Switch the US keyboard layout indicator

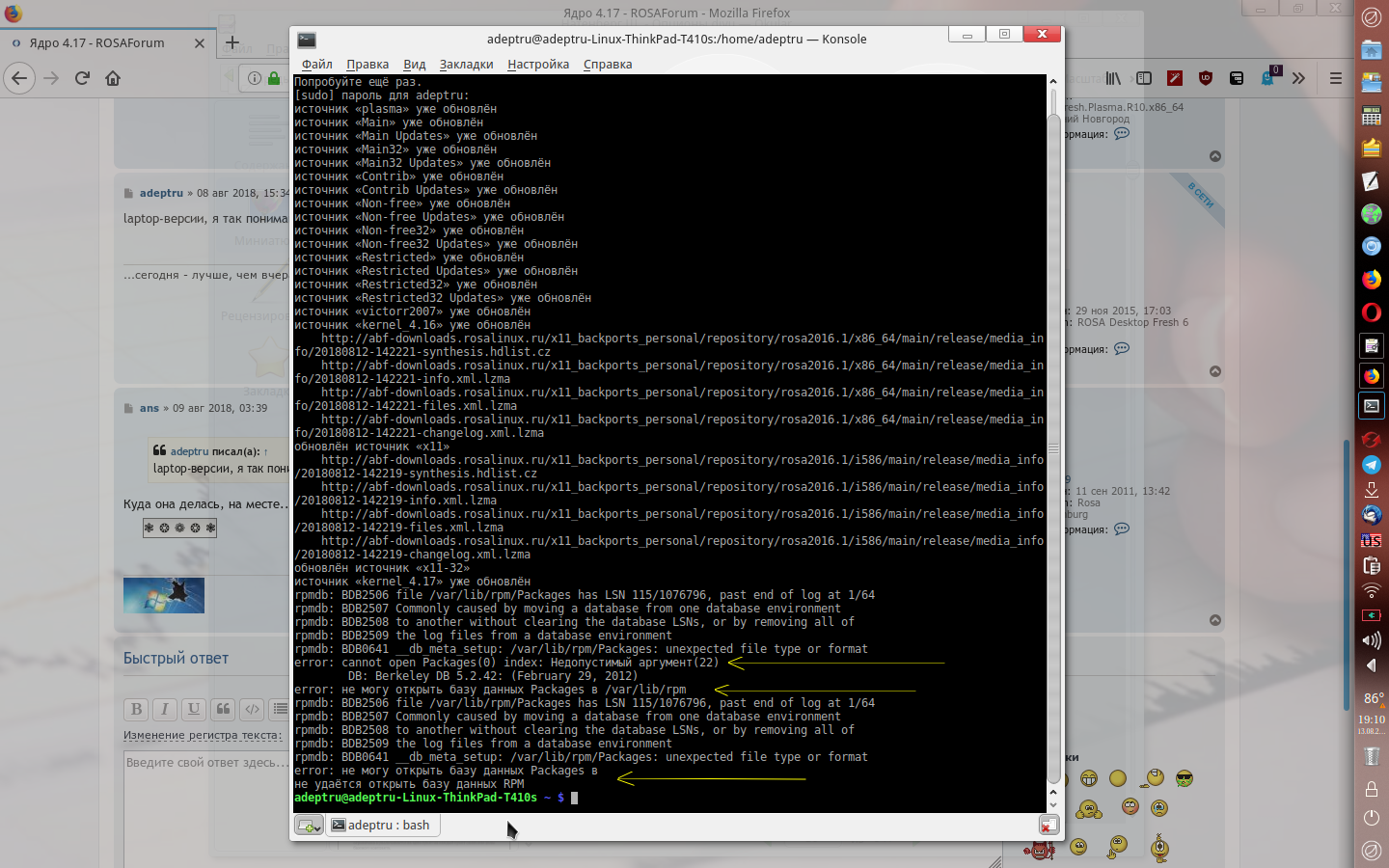coord(1371,540)
